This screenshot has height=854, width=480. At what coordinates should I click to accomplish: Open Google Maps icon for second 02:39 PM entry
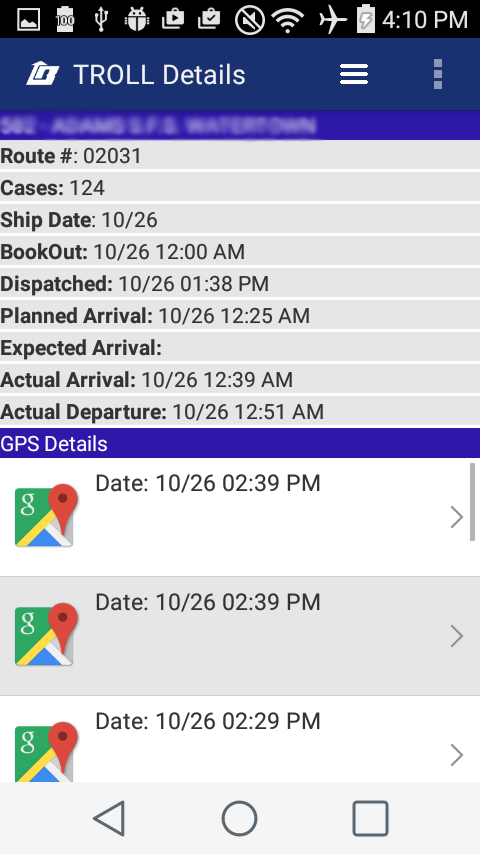click(x=46, y=634)
